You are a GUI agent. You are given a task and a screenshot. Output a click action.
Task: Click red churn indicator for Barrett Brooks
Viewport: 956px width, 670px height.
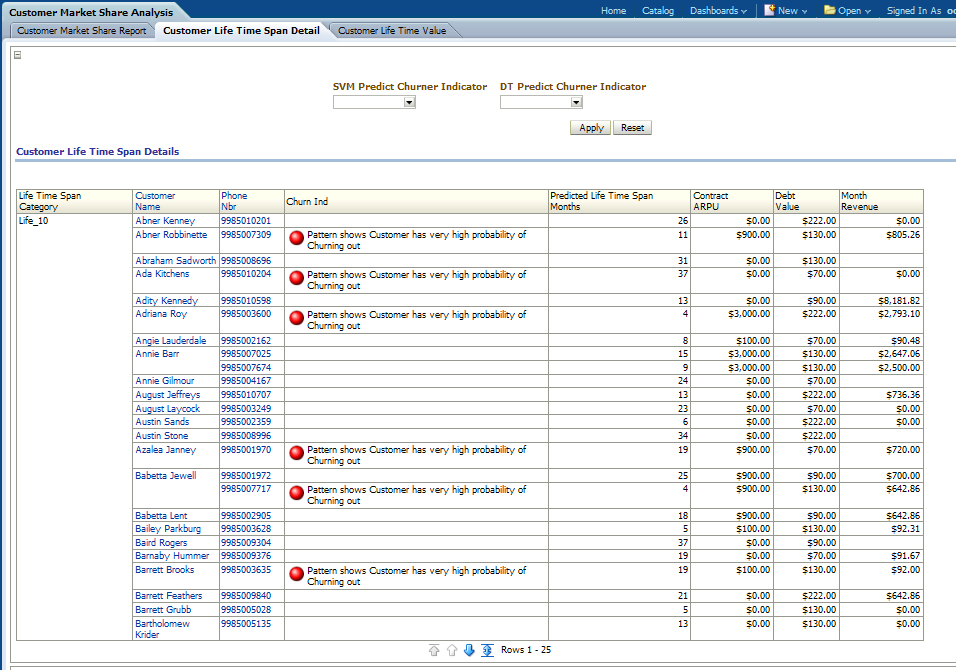(296, 575)
